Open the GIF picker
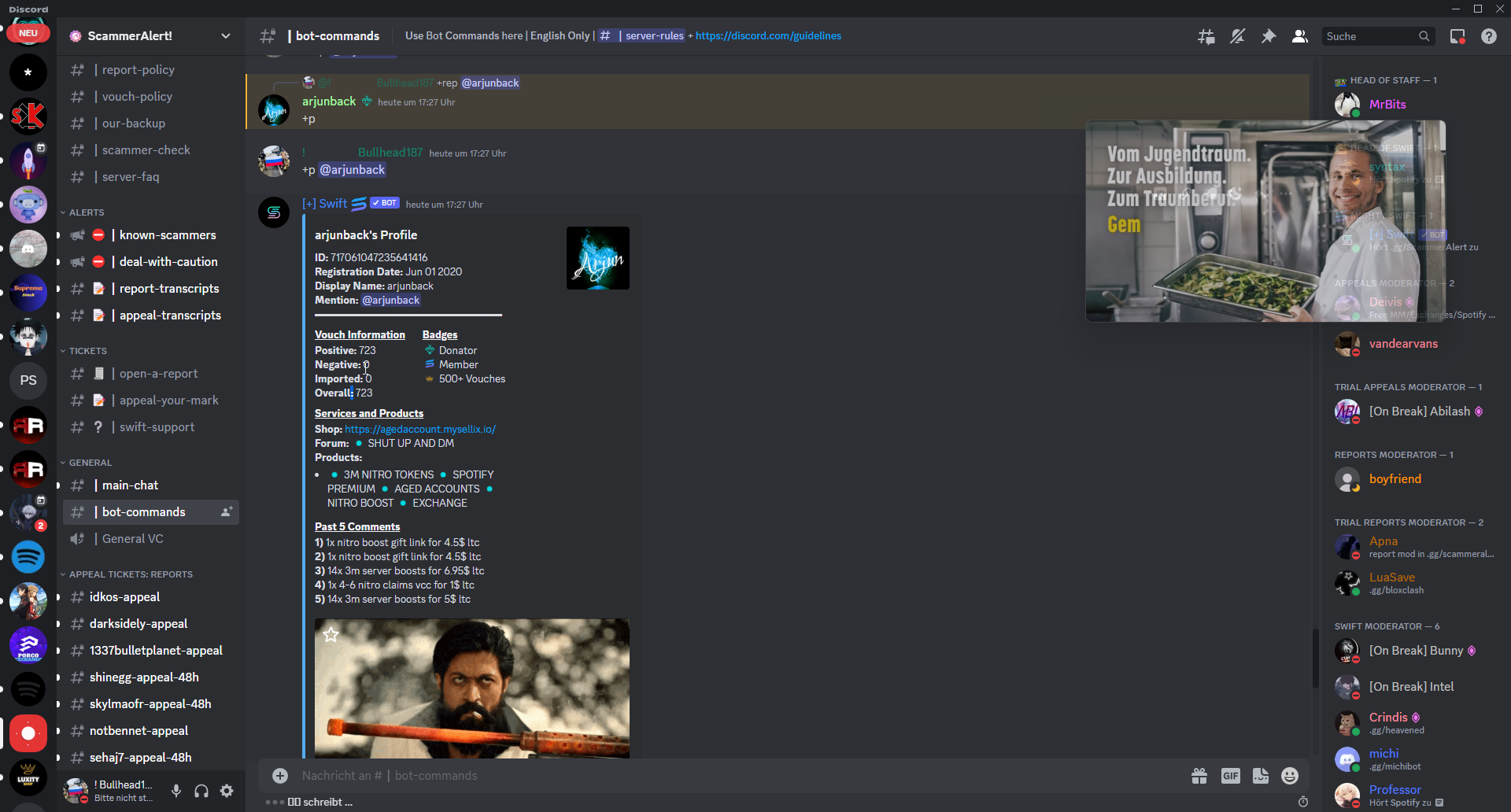 point(1230,776)
